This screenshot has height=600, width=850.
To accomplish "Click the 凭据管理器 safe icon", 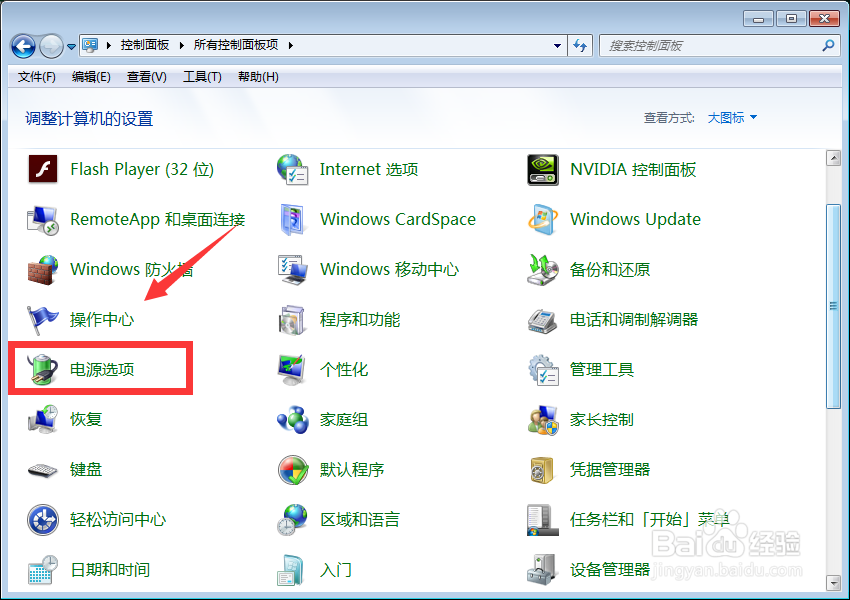I will point(543,470).
